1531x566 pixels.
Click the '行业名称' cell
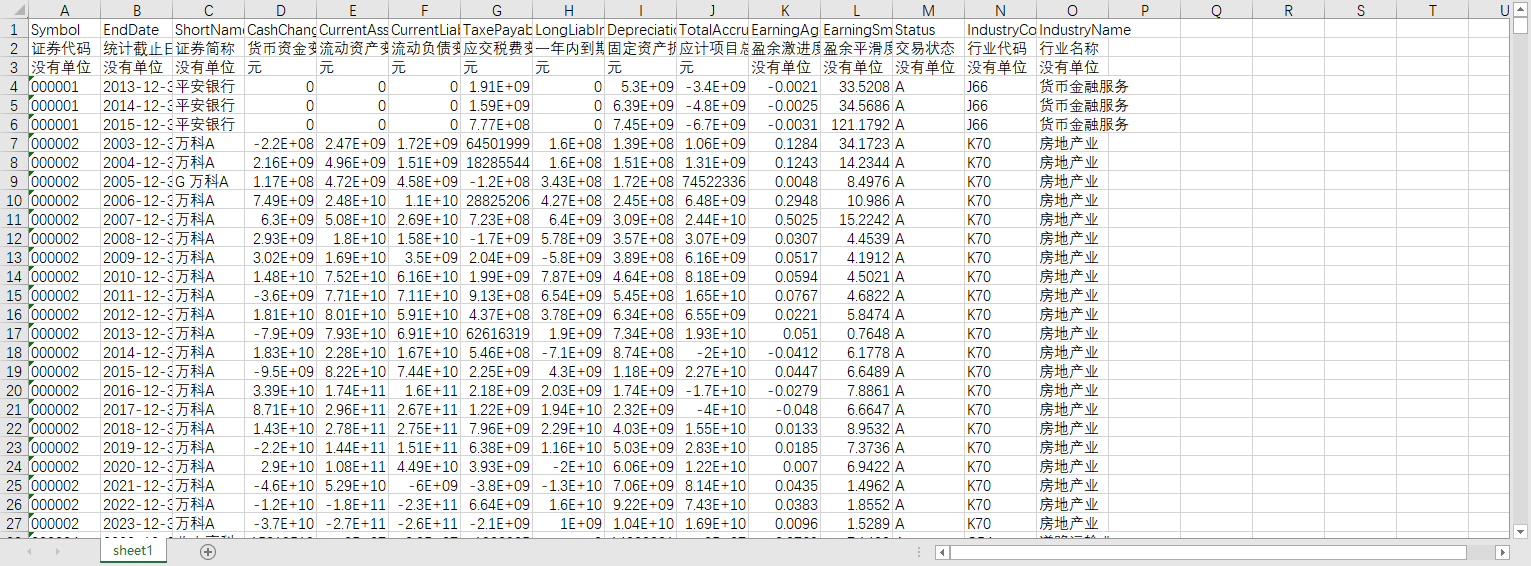coord(1072,49)
